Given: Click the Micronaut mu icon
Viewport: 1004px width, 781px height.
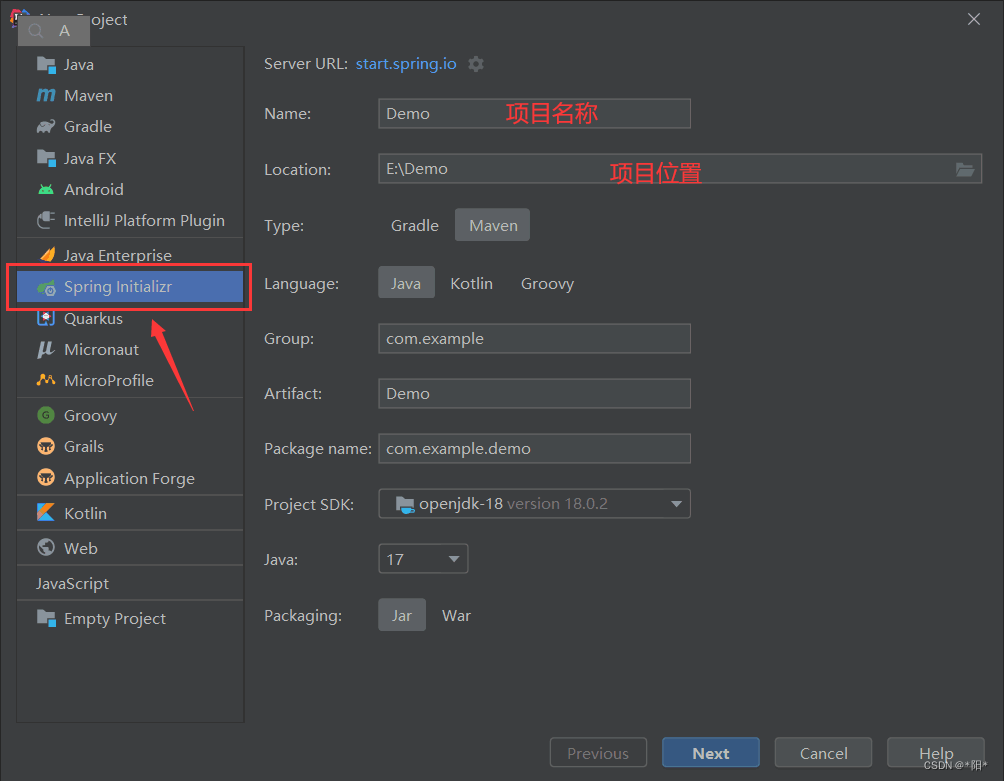Looking at the screenshot, I should (x=45, y=350).
